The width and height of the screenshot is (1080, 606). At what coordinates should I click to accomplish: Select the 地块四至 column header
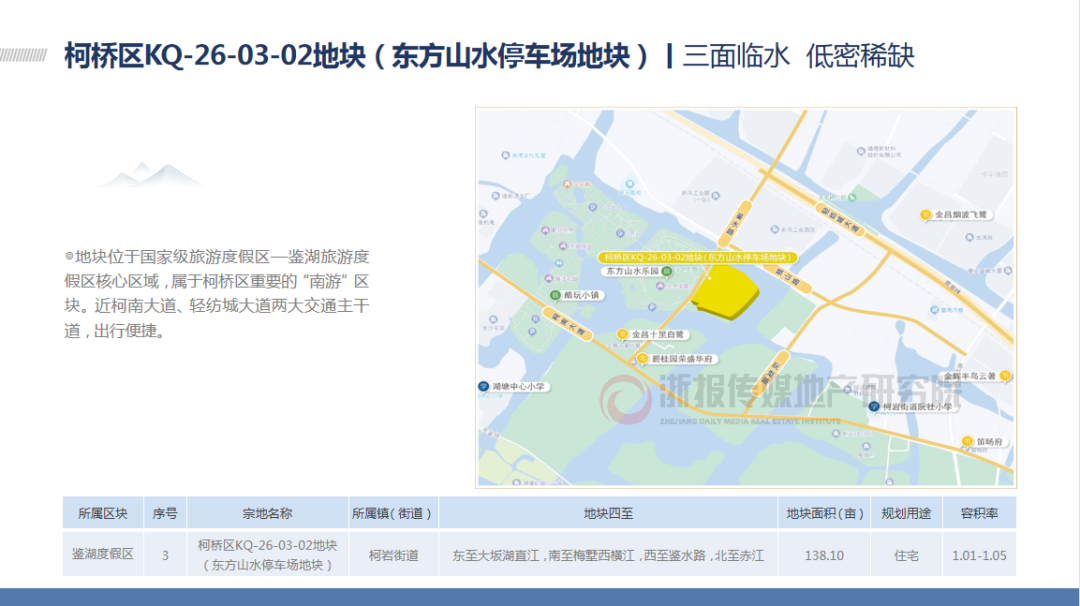click(x=608, y=513)
